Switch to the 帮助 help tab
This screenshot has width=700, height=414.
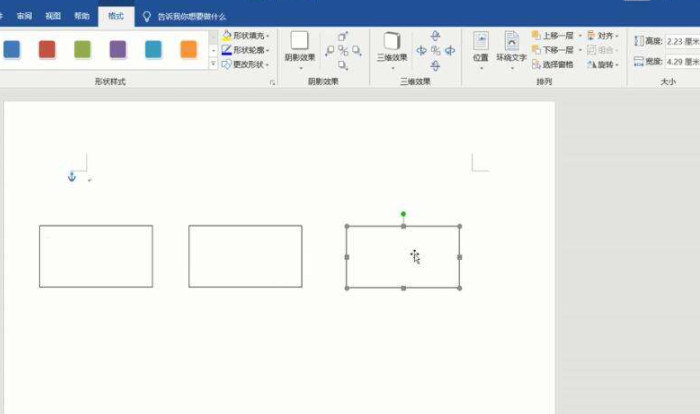pyautogui.click(x=82, y=17)
